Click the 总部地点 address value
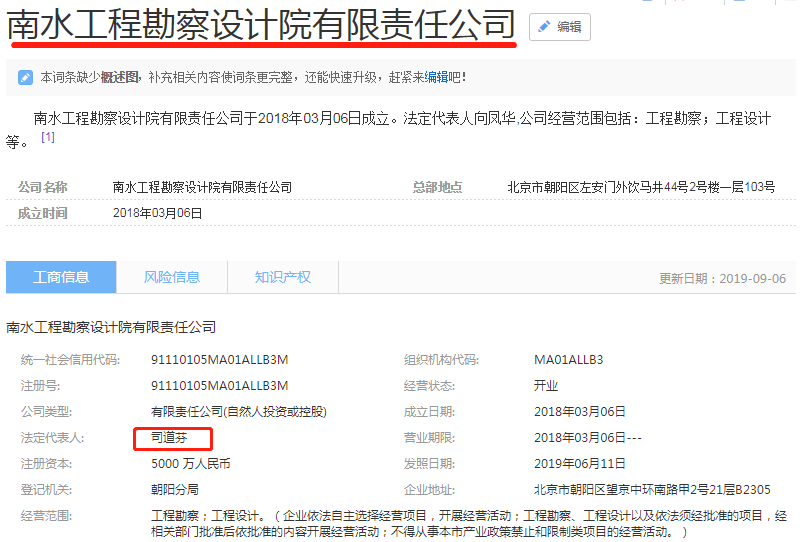 point(641,187)
